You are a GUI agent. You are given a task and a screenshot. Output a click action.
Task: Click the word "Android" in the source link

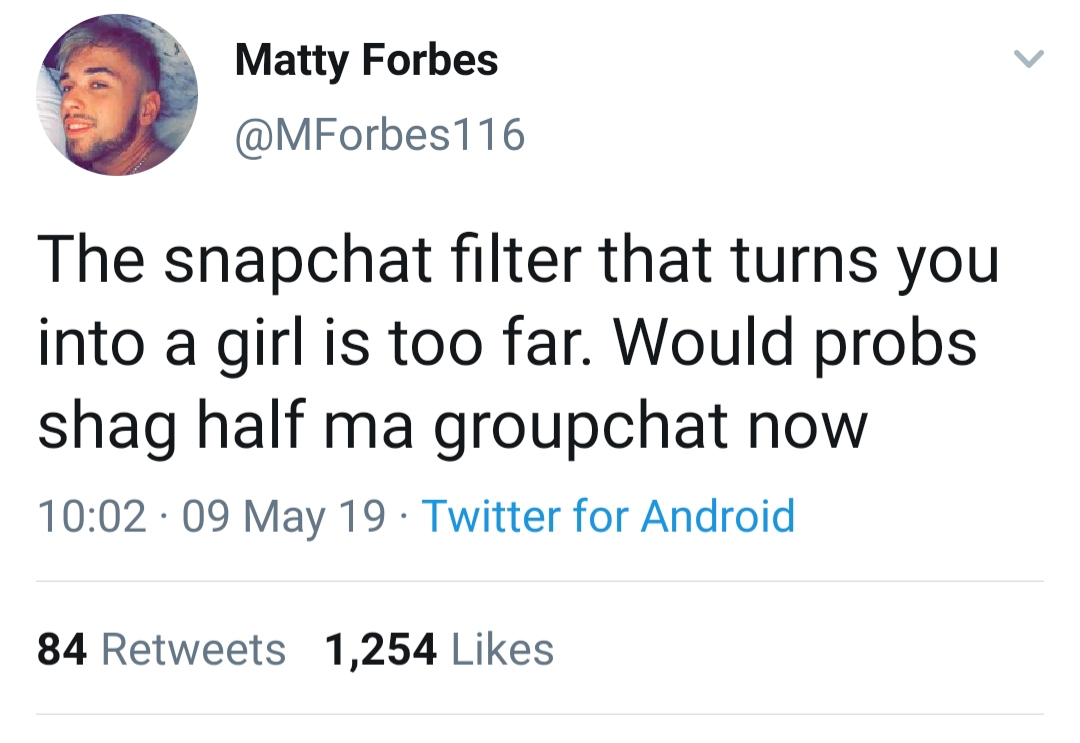coord(718,516)
